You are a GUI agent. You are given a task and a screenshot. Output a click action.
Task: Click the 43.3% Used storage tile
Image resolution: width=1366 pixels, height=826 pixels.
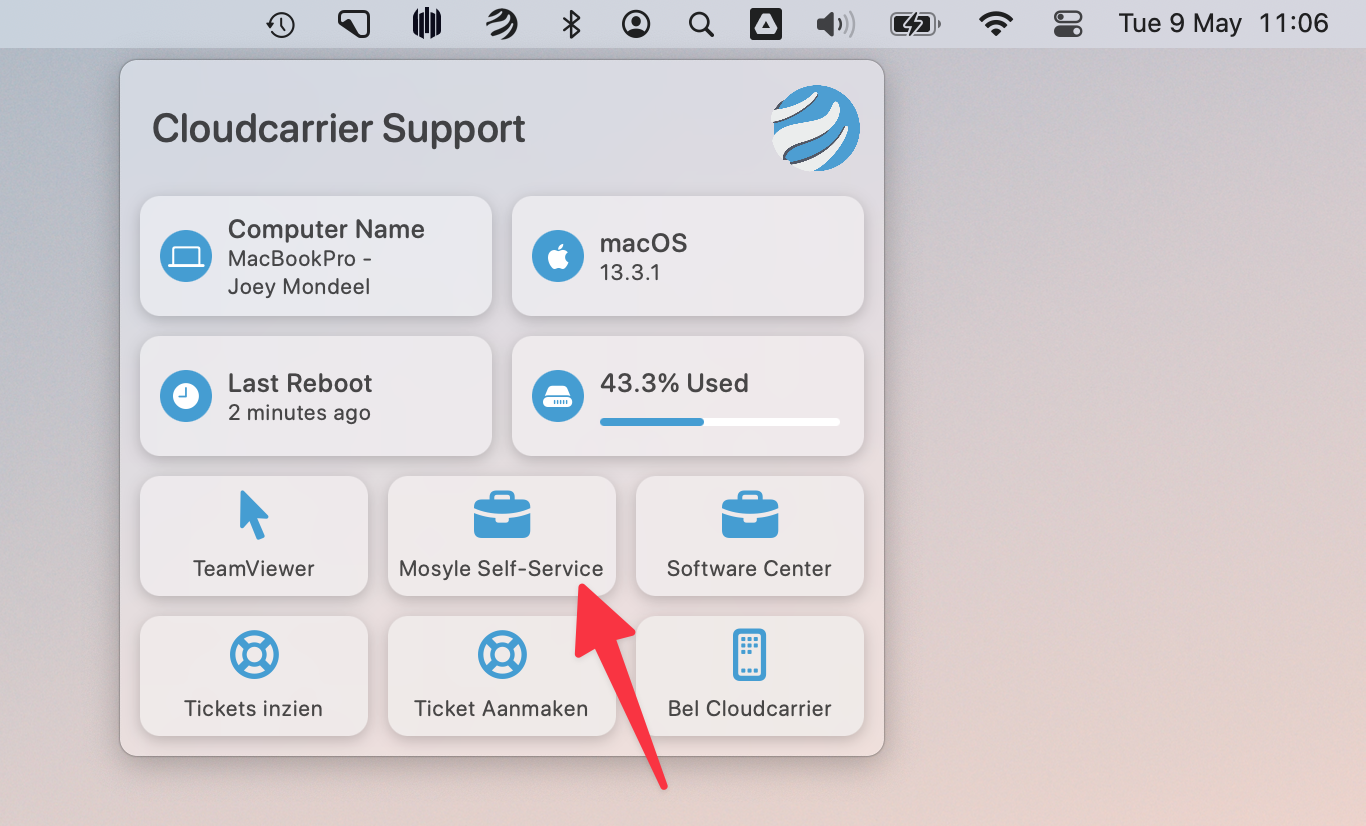click(x=688, y=396)
